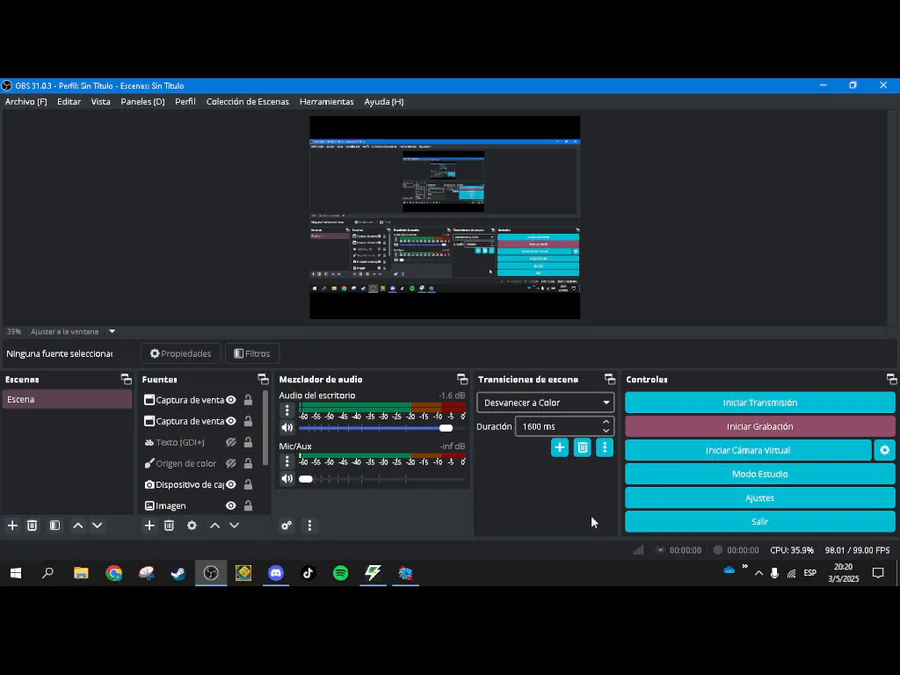
Task: Move source down in the Fuentes toolbar
Action: (x=234, y=525)
